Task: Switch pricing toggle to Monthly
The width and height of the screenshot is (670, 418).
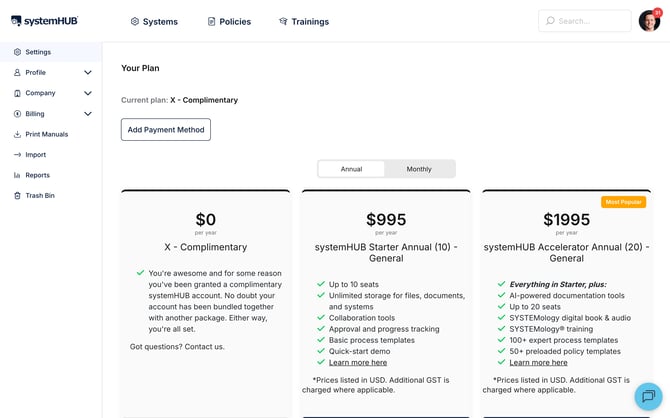Action: point(419,169)
